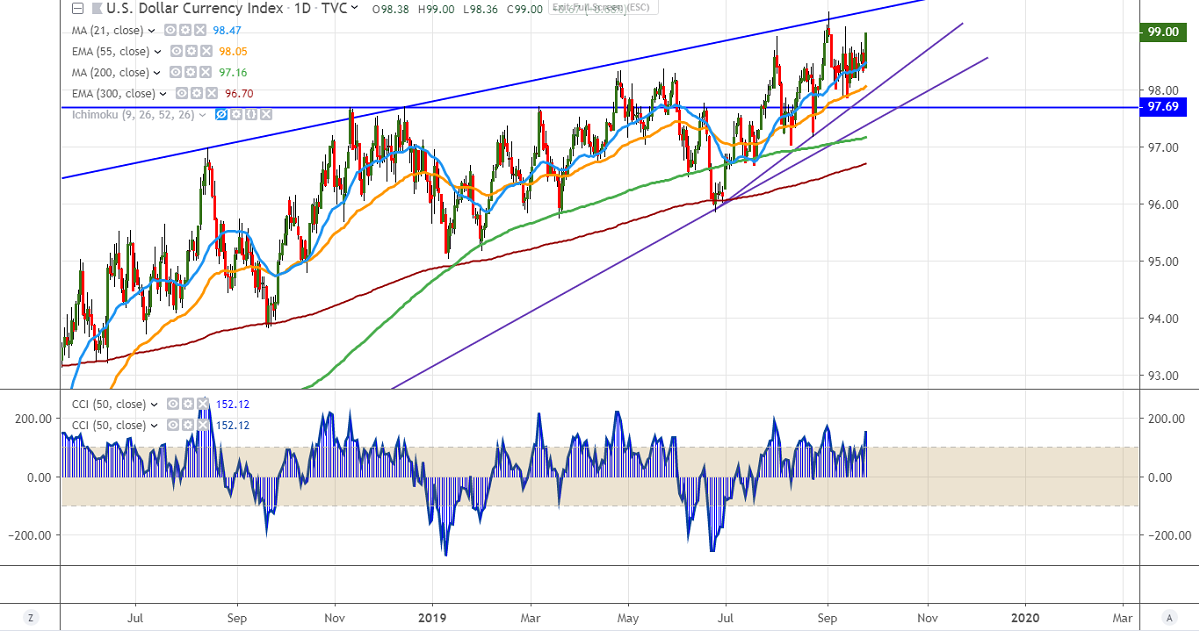The height and width of the screenshot is (631, 1199).
Task: Click the opening price O98.38 in header
Action: point(390,9)
